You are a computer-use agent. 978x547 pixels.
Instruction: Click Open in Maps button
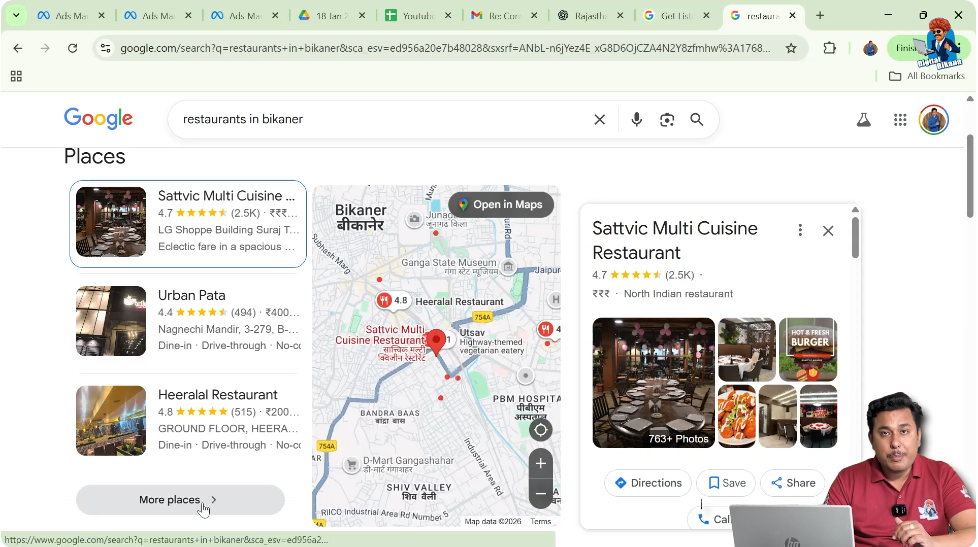pos(501,205)
